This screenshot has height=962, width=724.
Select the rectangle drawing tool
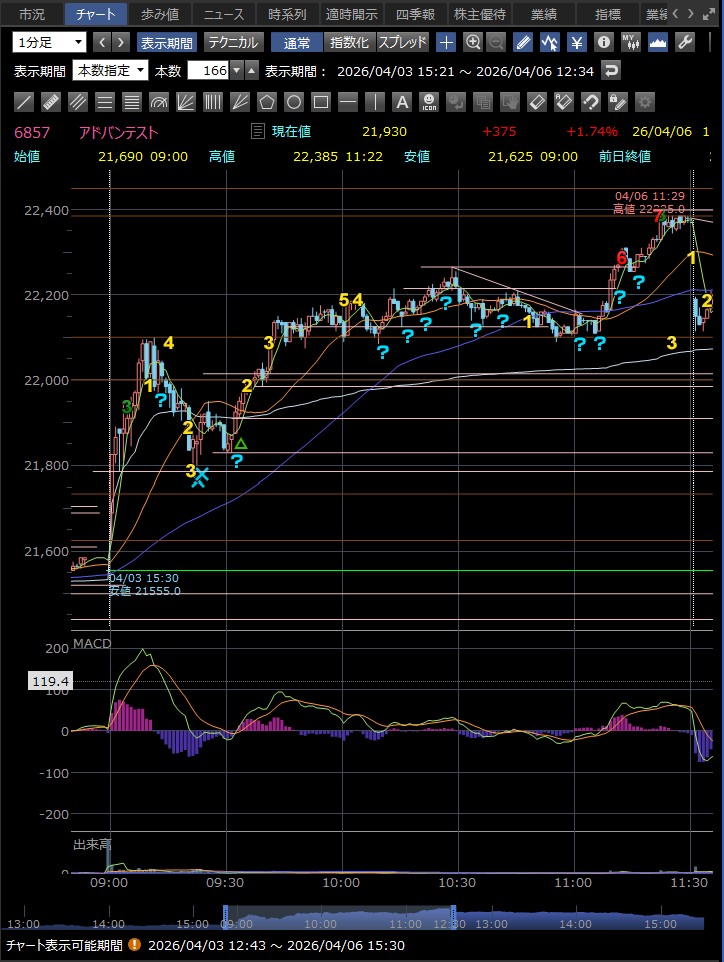click(x=320, y=102)
